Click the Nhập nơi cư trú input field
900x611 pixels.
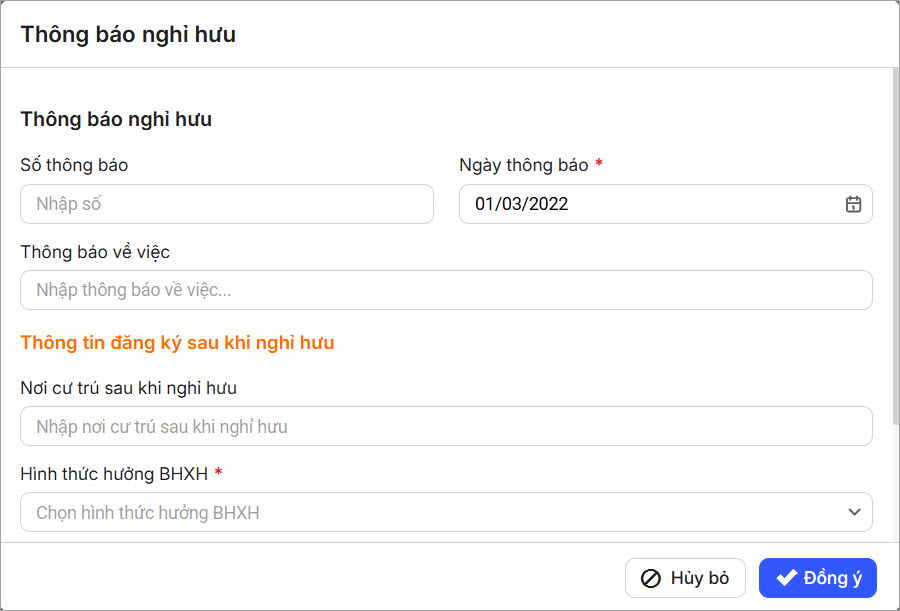[x=445, y=426]
